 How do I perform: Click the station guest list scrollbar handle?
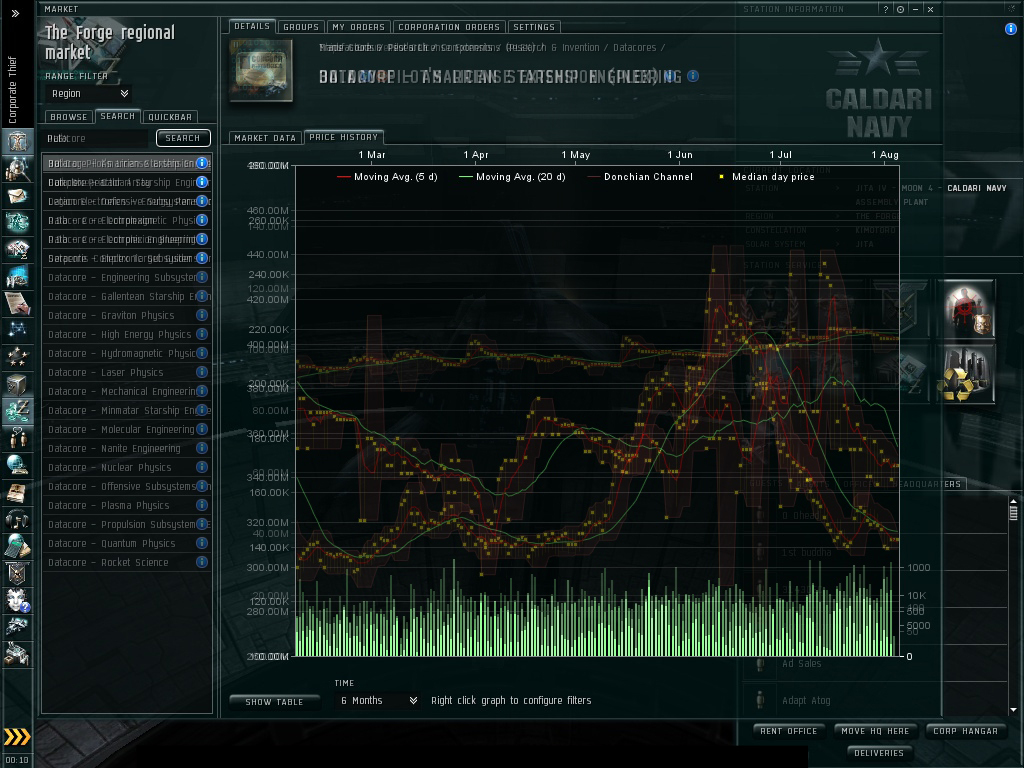pos(1014,513)
